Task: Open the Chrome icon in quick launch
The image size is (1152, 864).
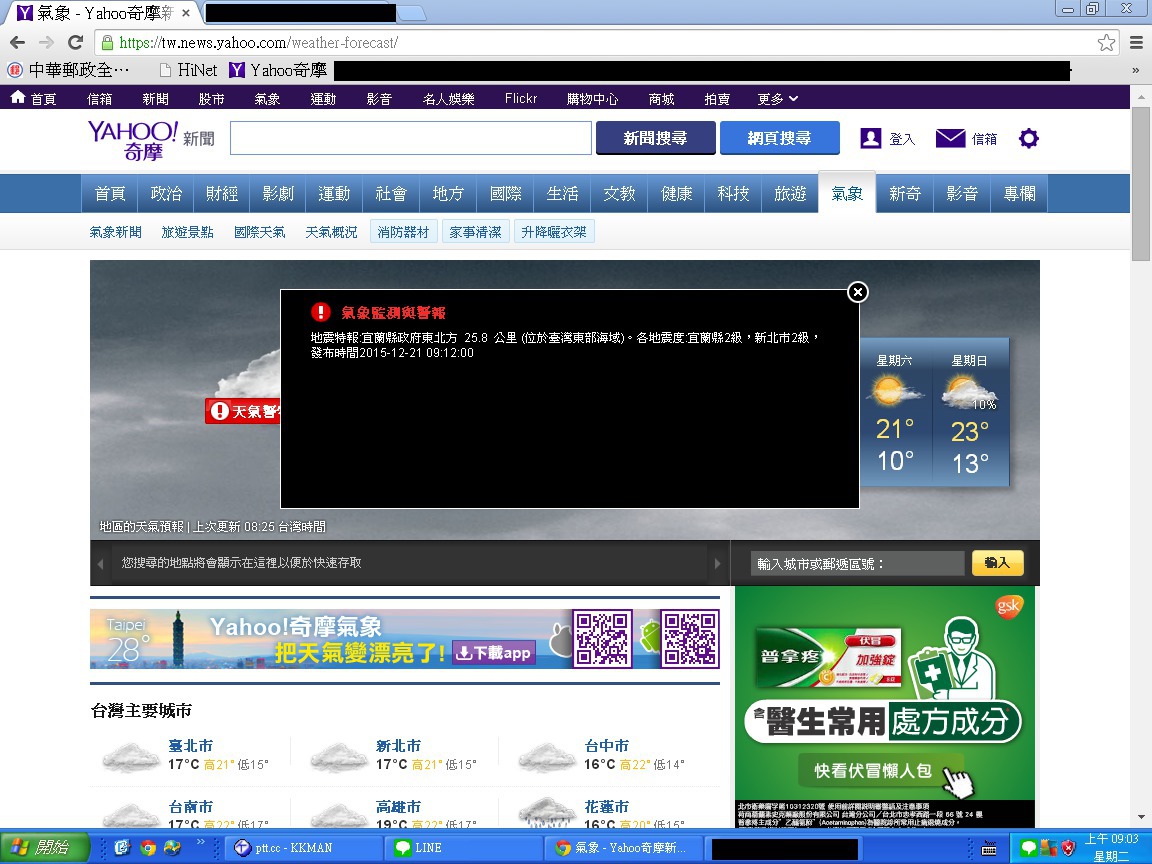Action: pyautogui.click(x=148, y=848)
